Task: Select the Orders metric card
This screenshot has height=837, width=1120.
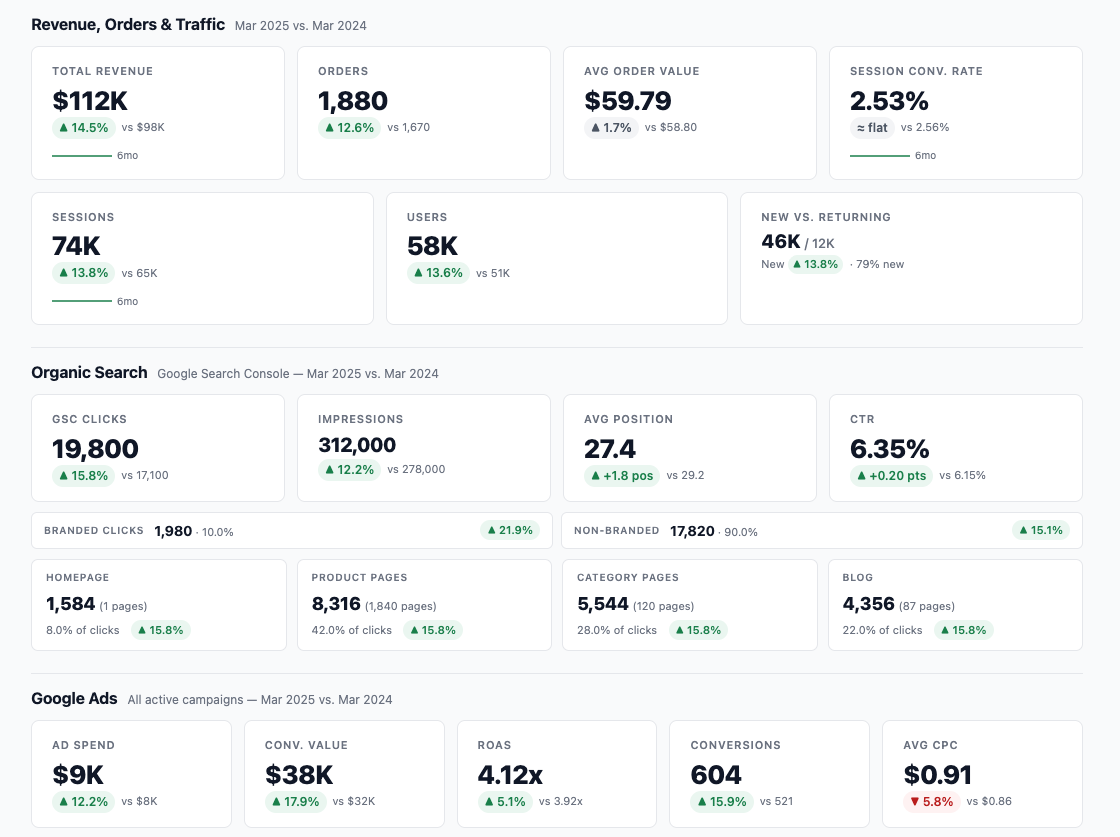Action: (x=424, y=112)
